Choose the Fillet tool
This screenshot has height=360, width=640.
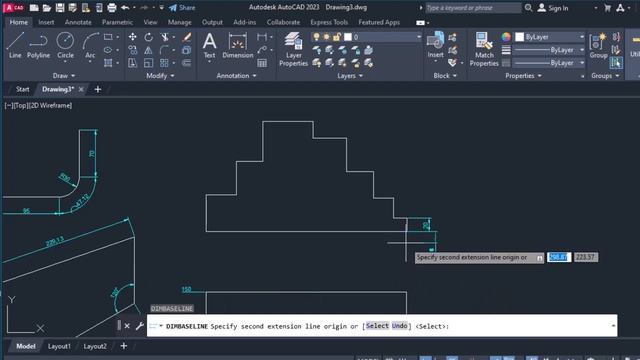click(x=164, y=50)
